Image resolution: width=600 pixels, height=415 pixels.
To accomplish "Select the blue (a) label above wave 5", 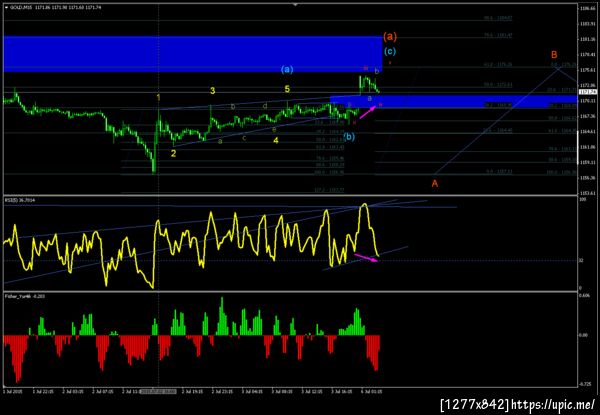I will (287, 70).
